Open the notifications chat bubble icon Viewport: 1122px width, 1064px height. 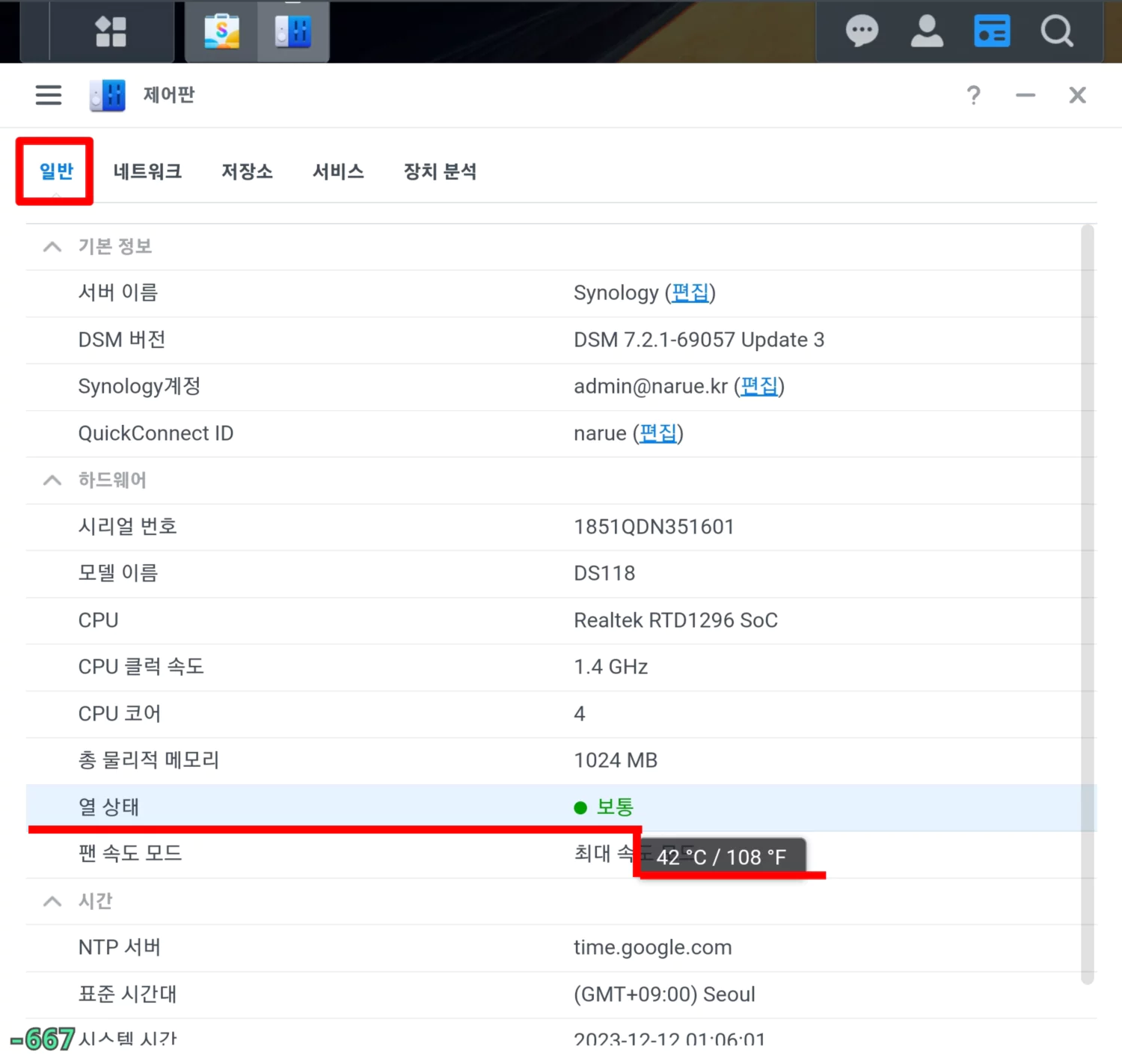coord(862,32)
